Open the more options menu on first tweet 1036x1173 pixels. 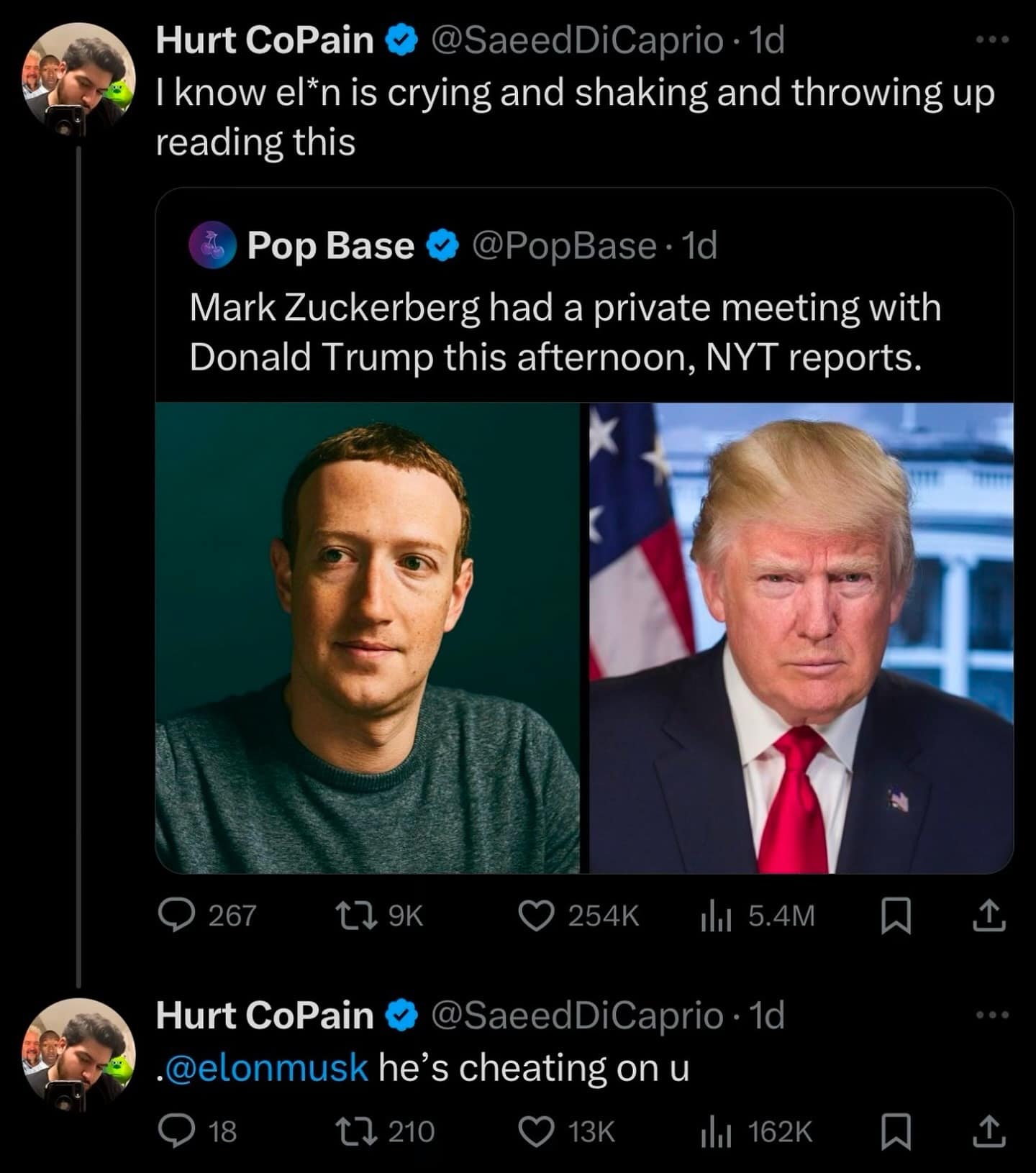tap(993, 40)
